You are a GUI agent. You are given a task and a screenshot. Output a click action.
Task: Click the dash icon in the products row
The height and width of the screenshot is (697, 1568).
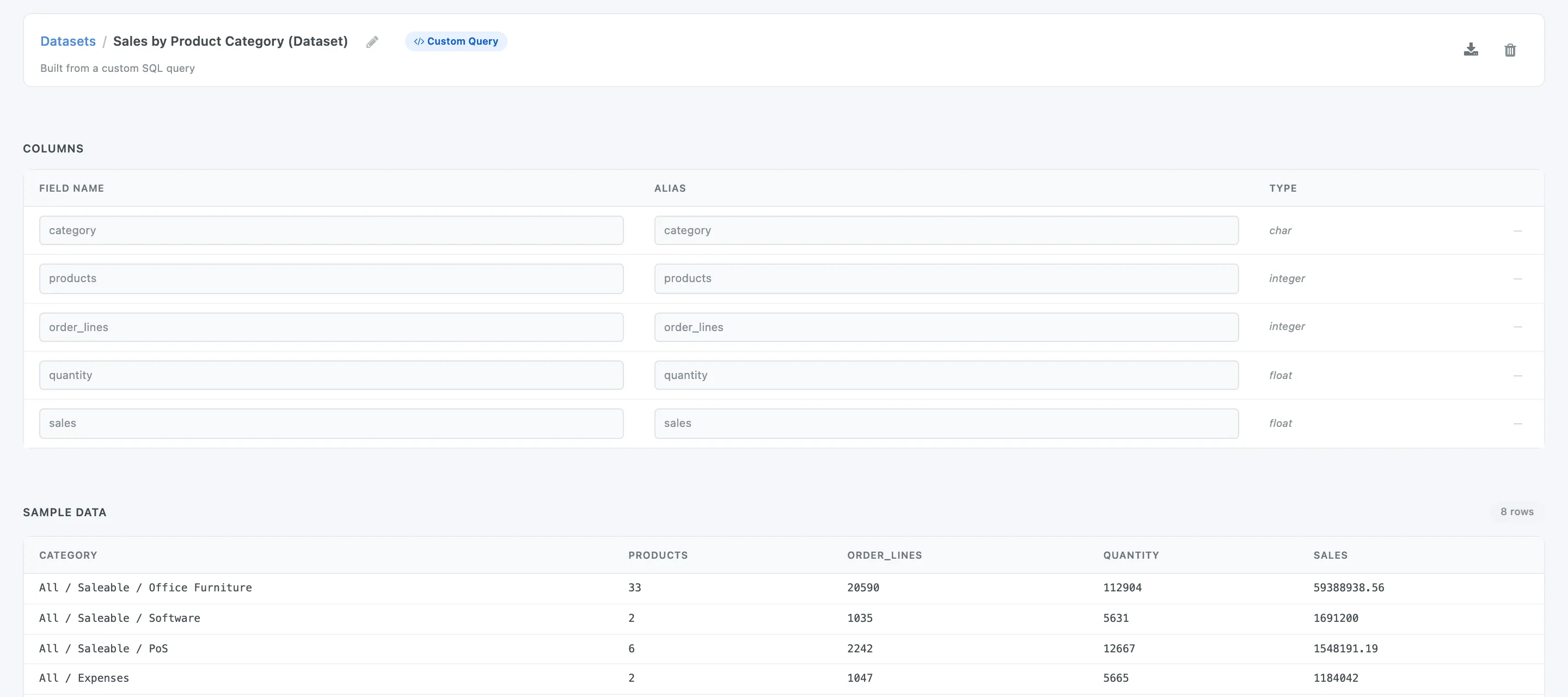tap(1517, 279)
